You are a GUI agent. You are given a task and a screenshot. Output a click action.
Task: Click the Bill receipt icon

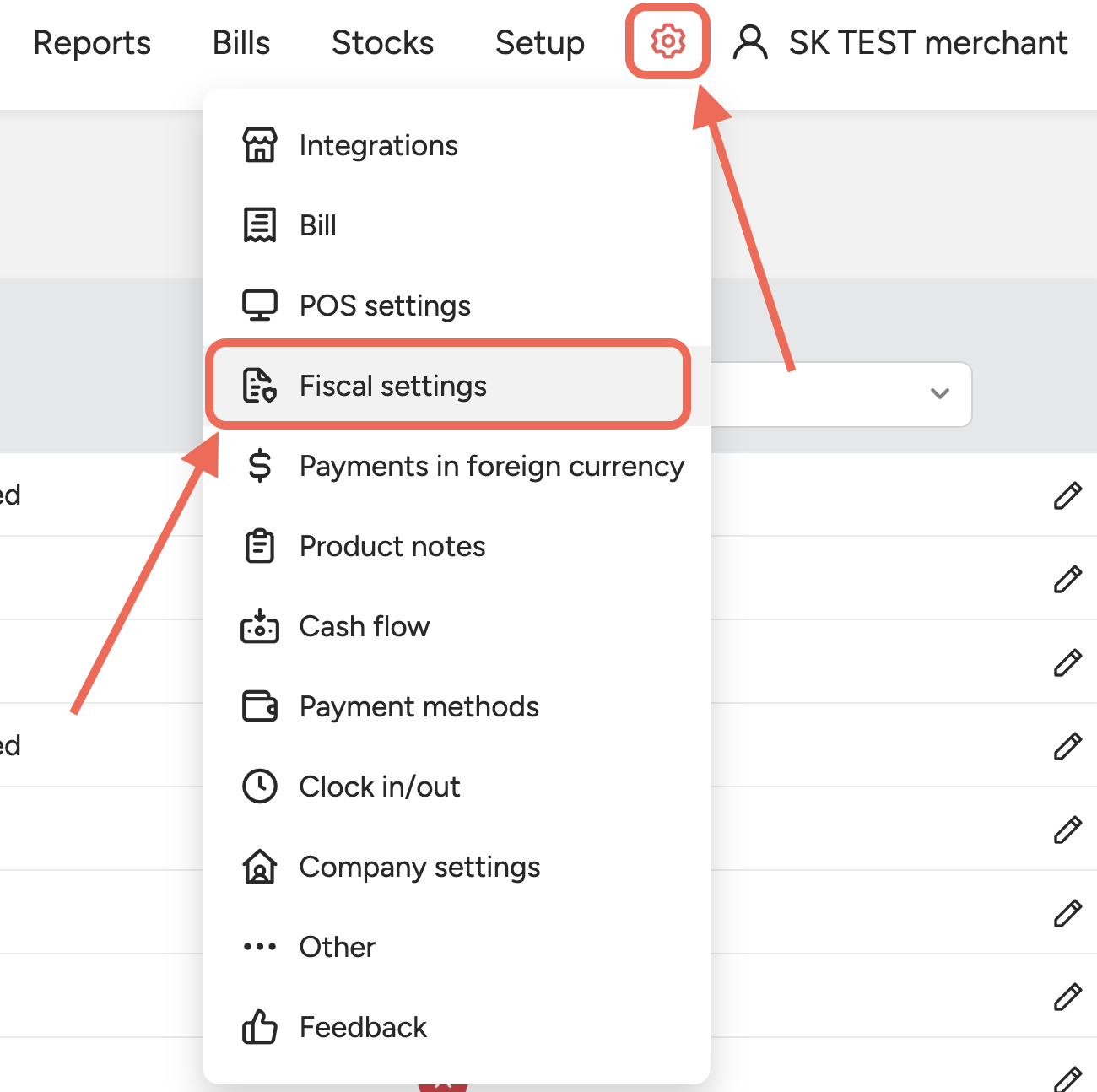coord(260,225)
